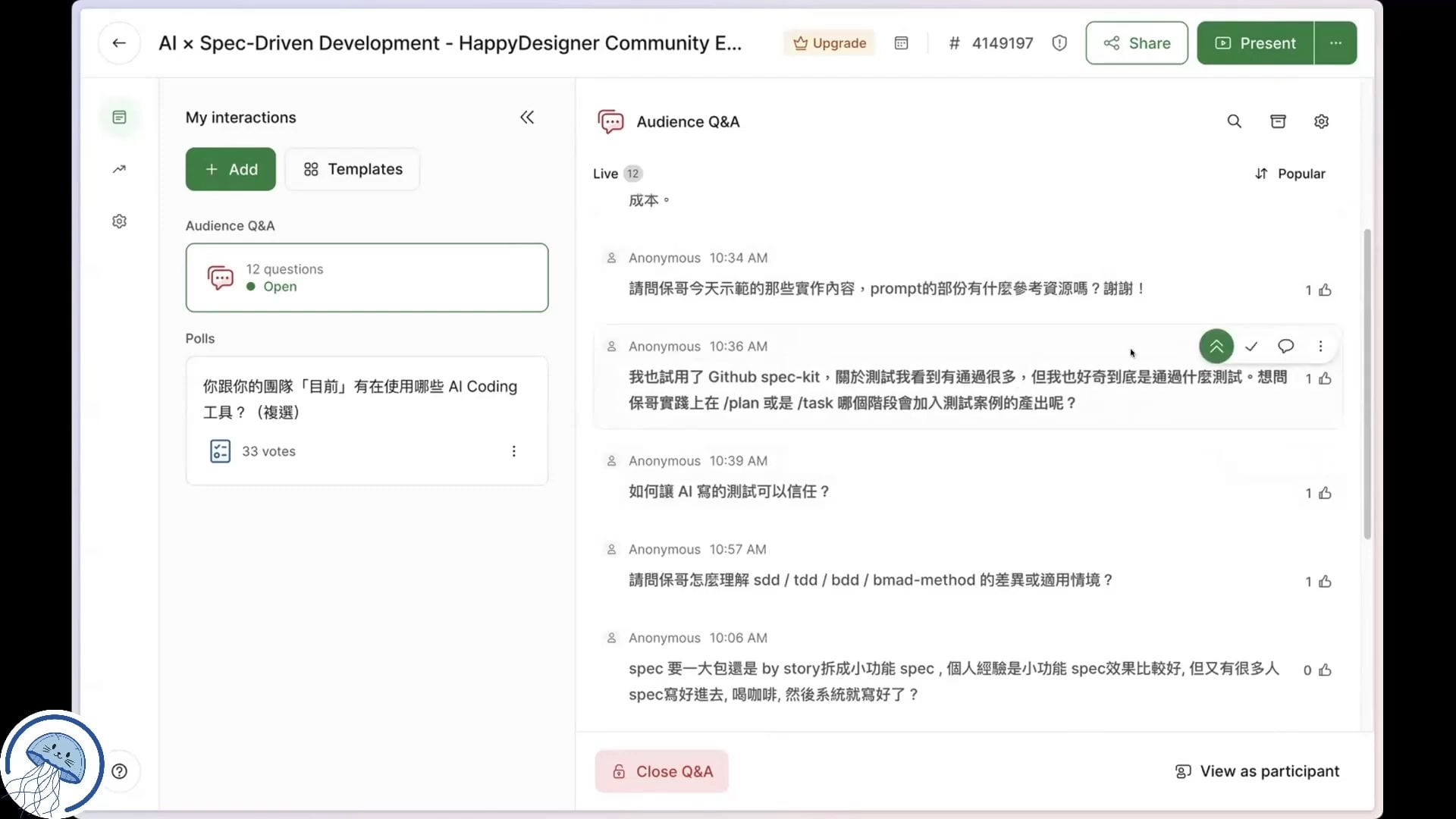
Task: Open the Templates gallery
Action: coord(353,169)
